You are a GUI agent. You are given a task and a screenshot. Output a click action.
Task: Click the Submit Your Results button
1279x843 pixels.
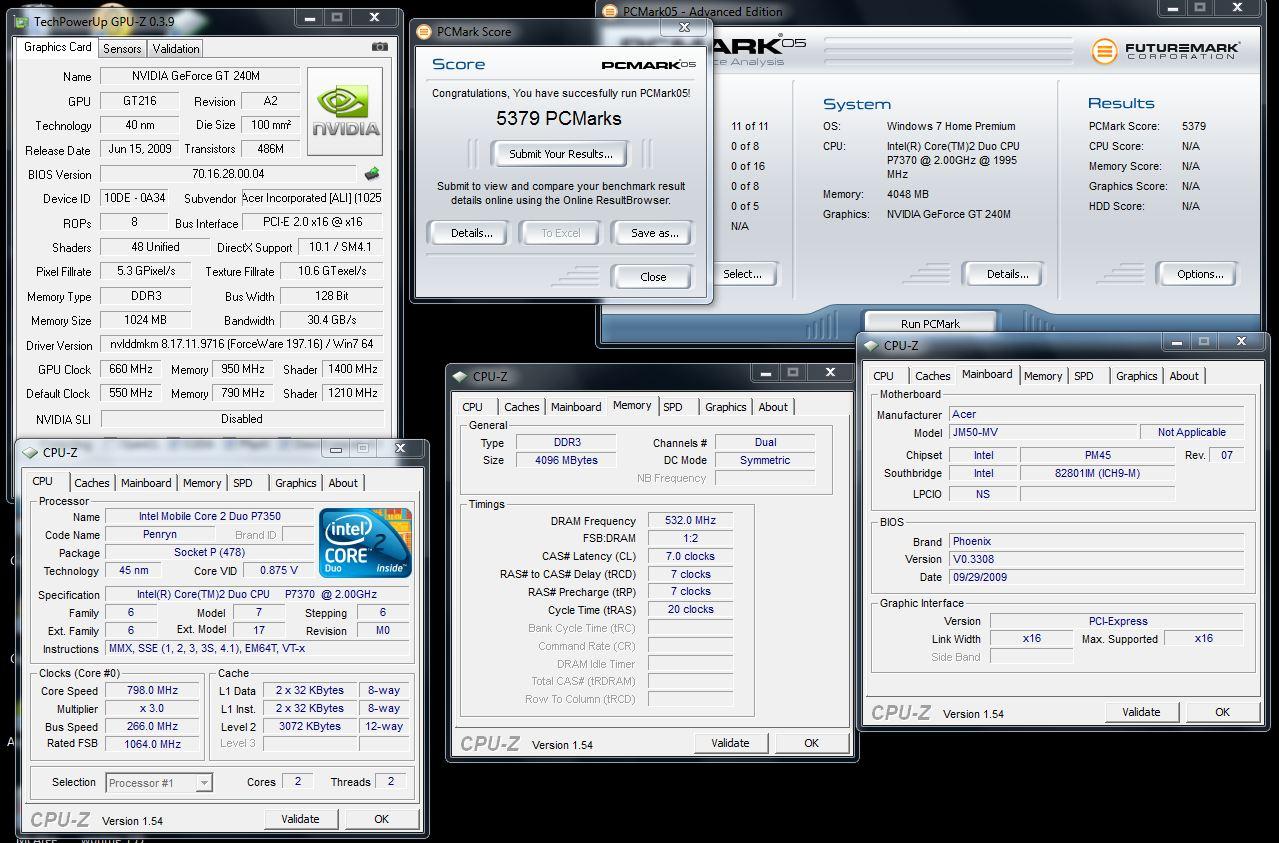[x=560, y=154]
